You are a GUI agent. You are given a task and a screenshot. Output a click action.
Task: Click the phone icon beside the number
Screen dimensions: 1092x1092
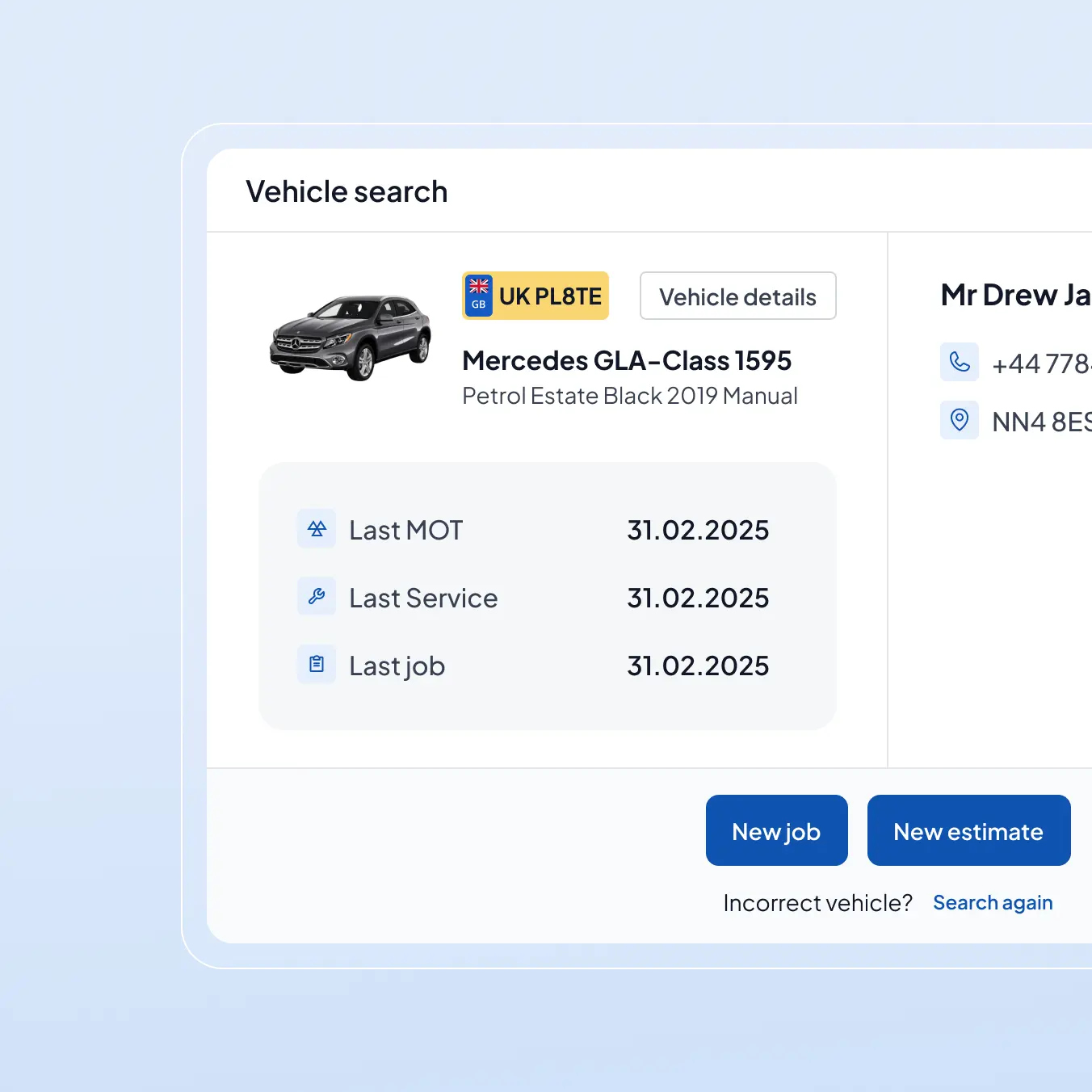point(960,362)
